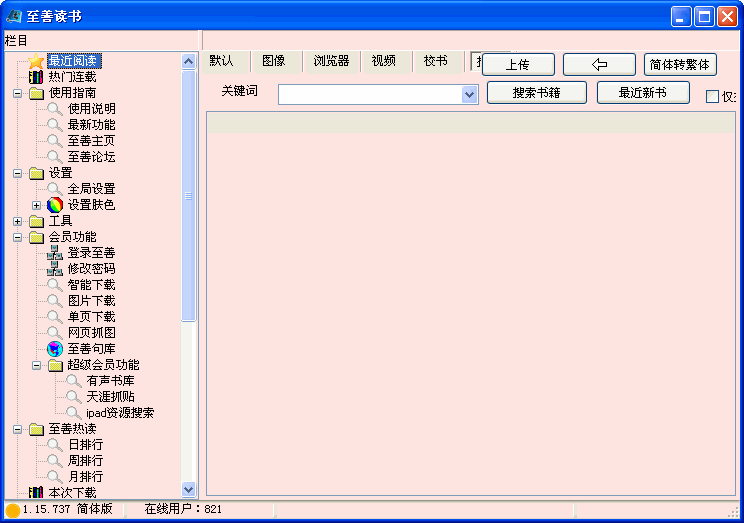This screenshot has height=523, width=744.
Task: Switch to the 浏览器 tab
Action: (331, 61)
